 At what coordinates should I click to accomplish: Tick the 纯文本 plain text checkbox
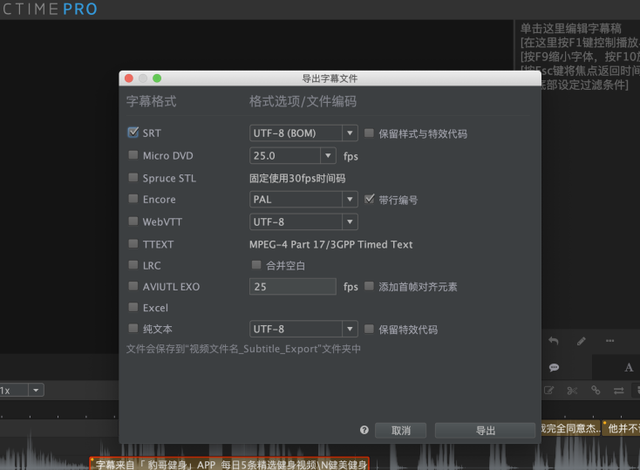coord(133,328)
